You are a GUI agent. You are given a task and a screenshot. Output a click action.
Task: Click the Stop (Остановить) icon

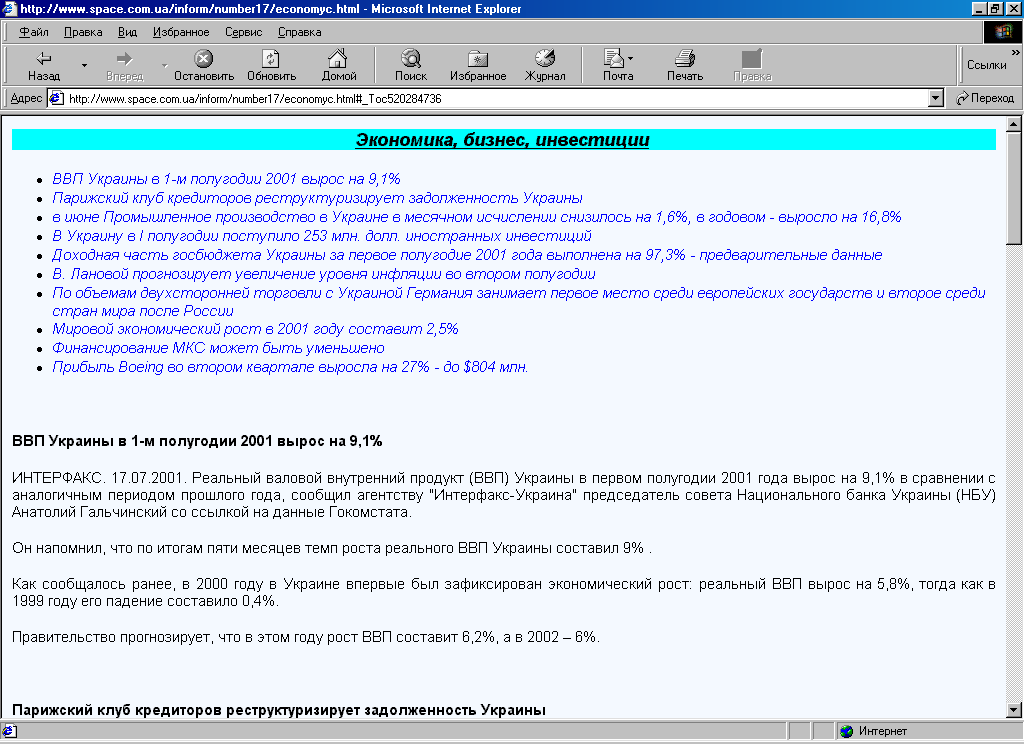[x=203, y=58]
